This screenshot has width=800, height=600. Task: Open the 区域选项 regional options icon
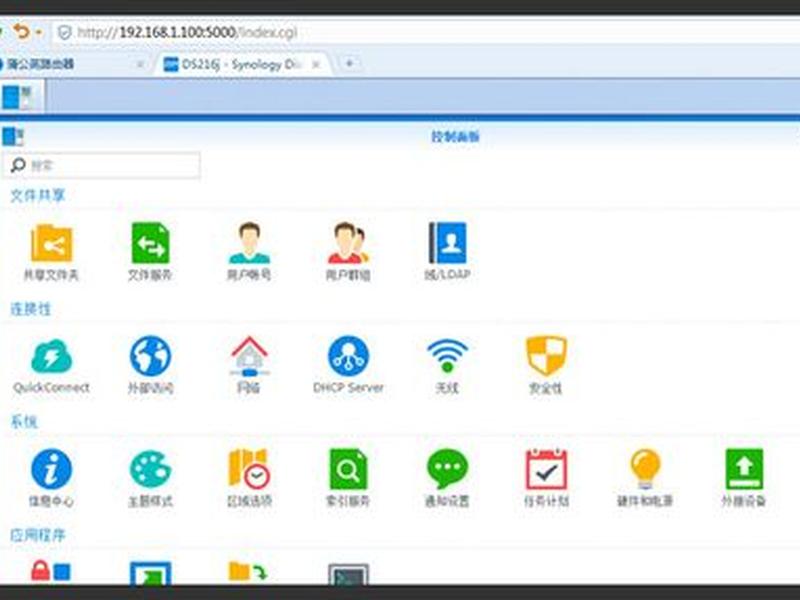(249, 469)
